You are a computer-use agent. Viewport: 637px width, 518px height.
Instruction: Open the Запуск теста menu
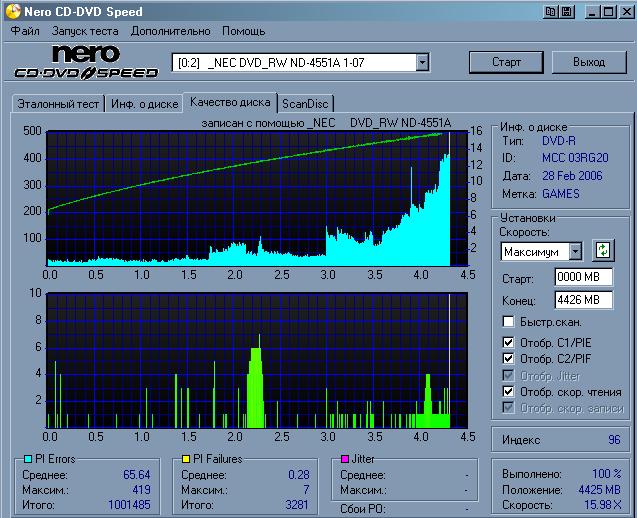coord(85,31)
